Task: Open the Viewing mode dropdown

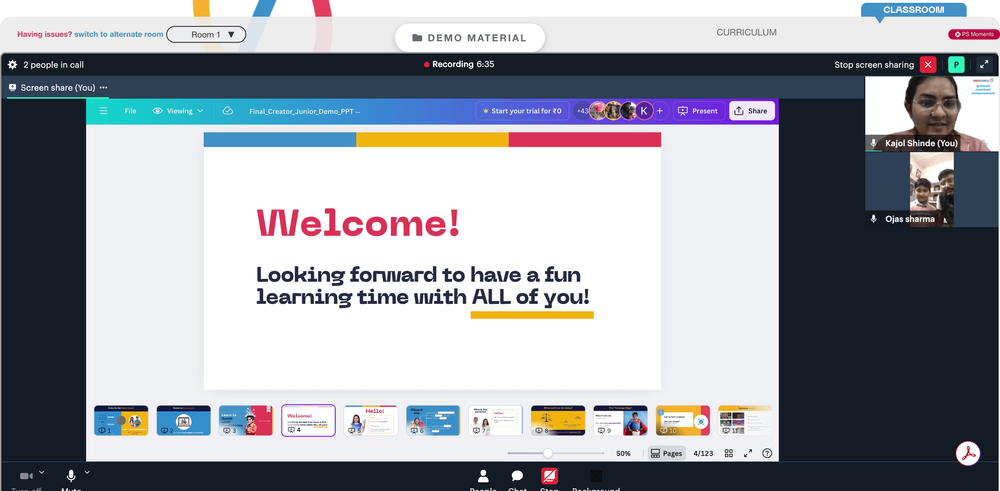Action: point(178,111)
